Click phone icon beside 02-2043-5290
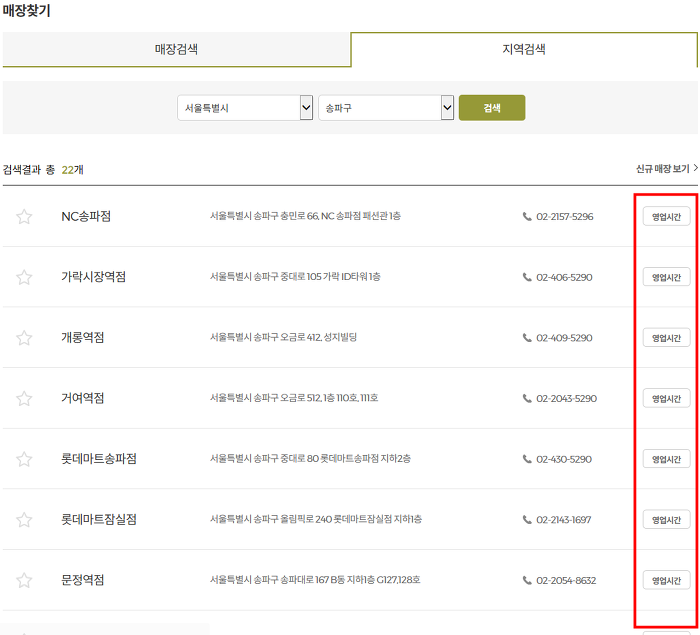 pyautogui.click(x=527, y=398)
